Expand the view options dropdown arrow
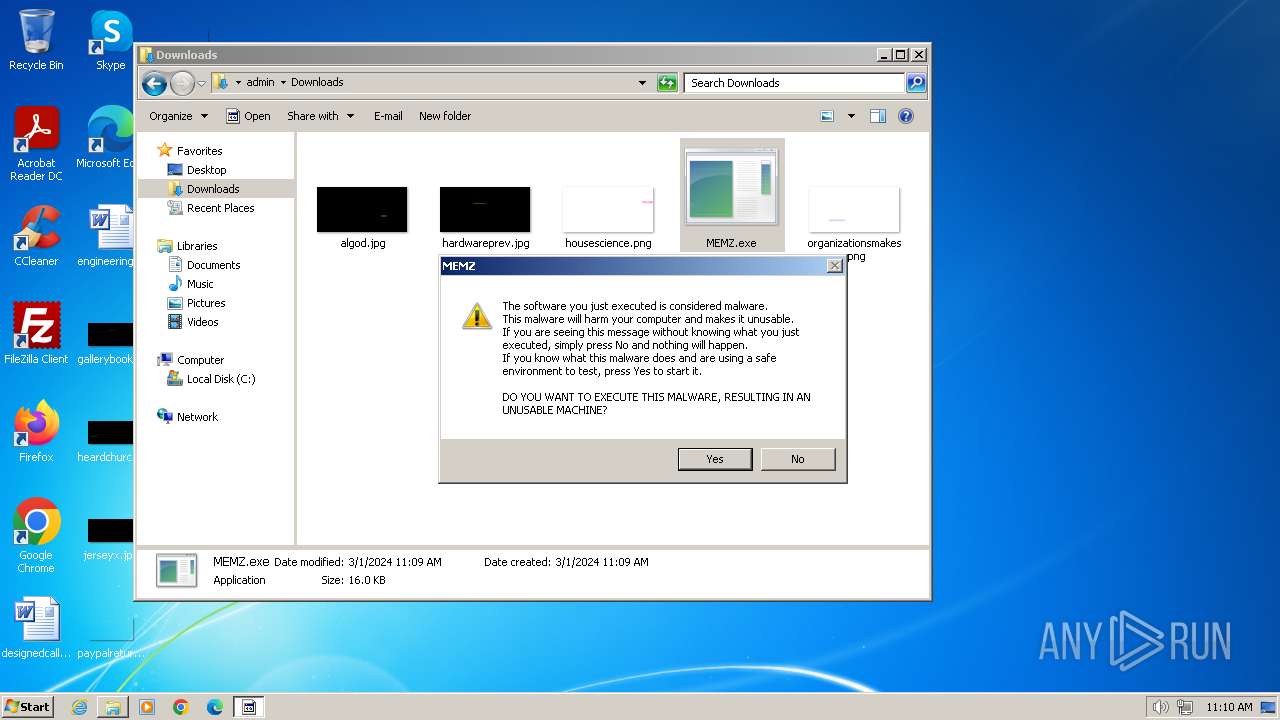This screenshot has height=720, width=1280. point(851,116)
